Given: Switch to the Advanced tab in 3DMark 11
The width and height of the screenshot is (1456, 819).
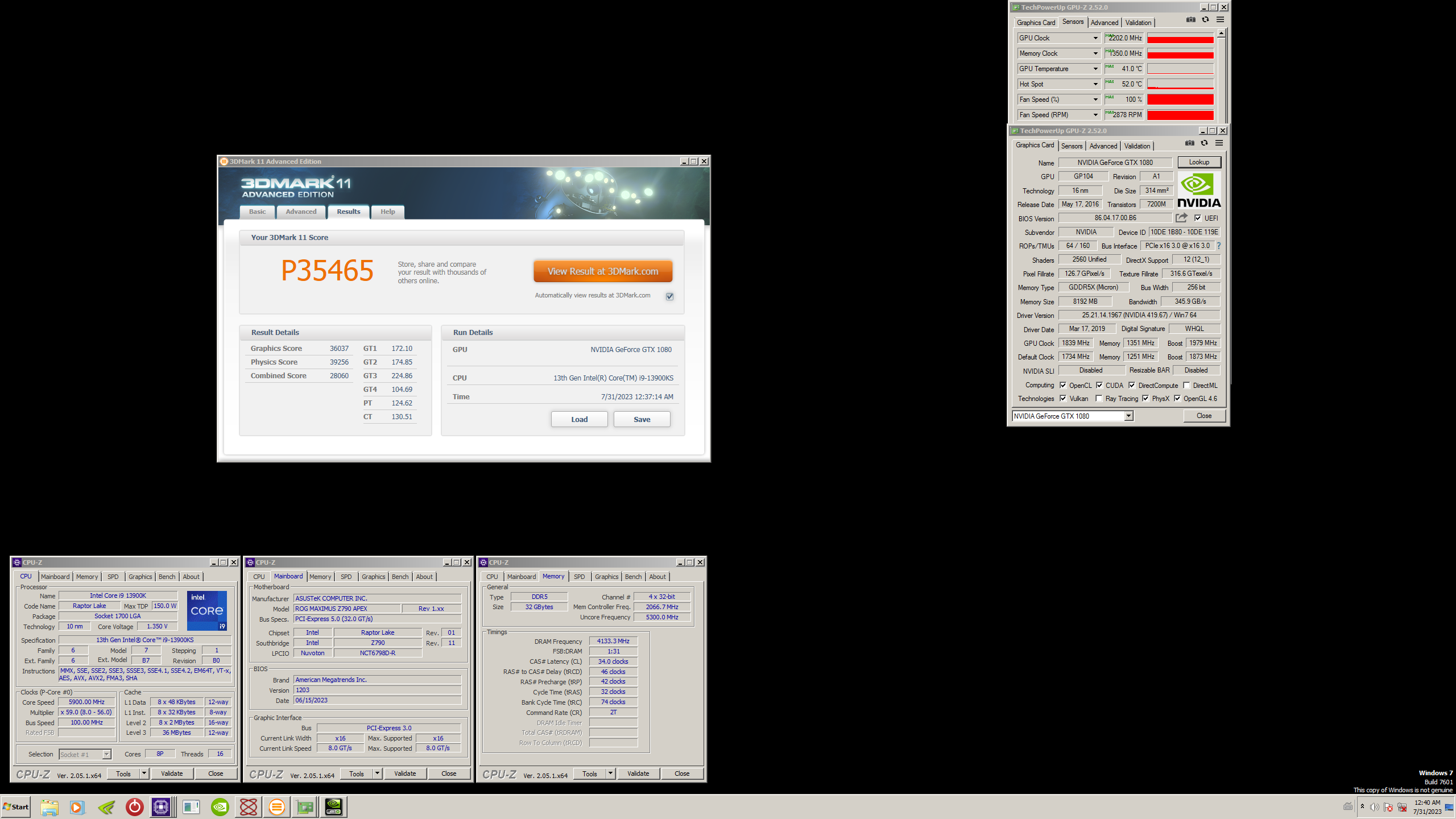Looking at the screenshot, I should click(x=301, y=212).
